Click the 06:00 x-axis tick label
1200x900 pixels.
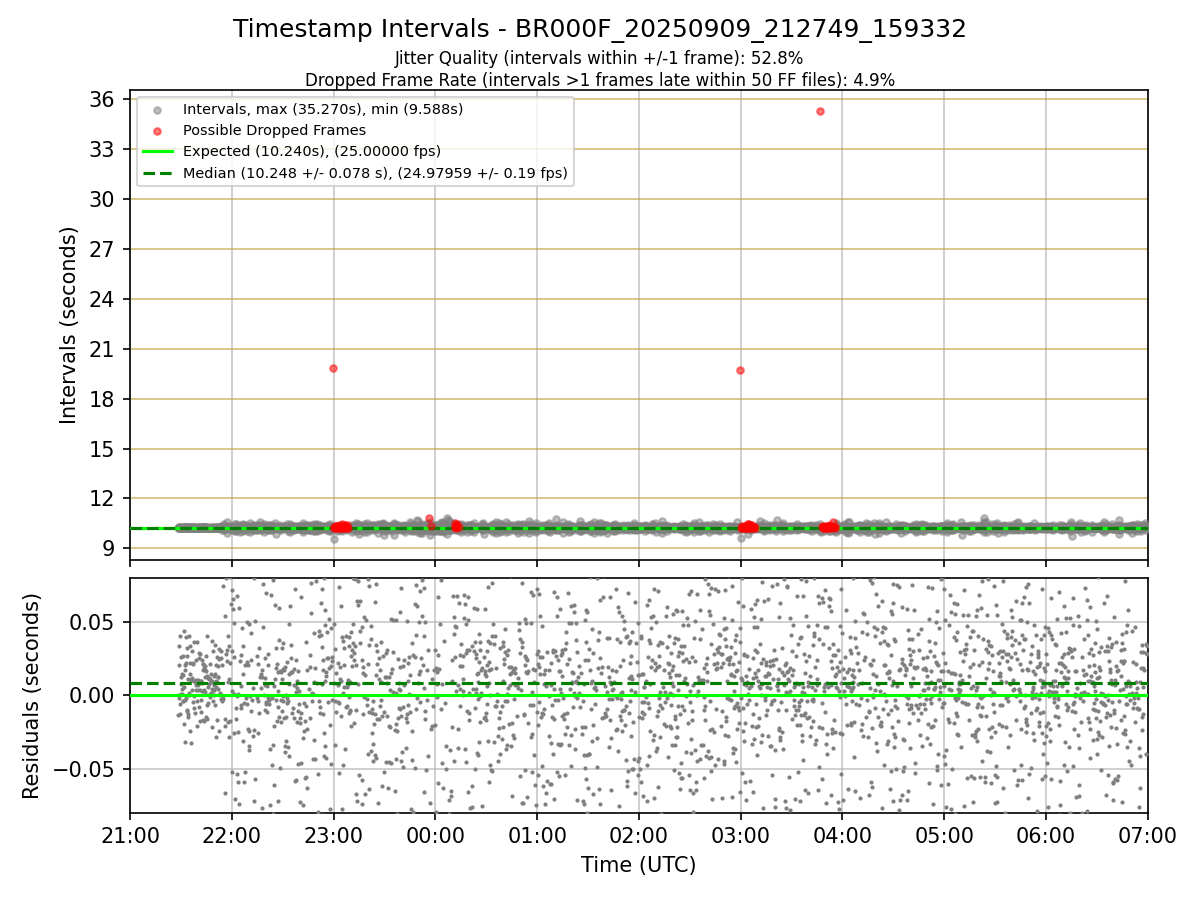(1046, 835)
